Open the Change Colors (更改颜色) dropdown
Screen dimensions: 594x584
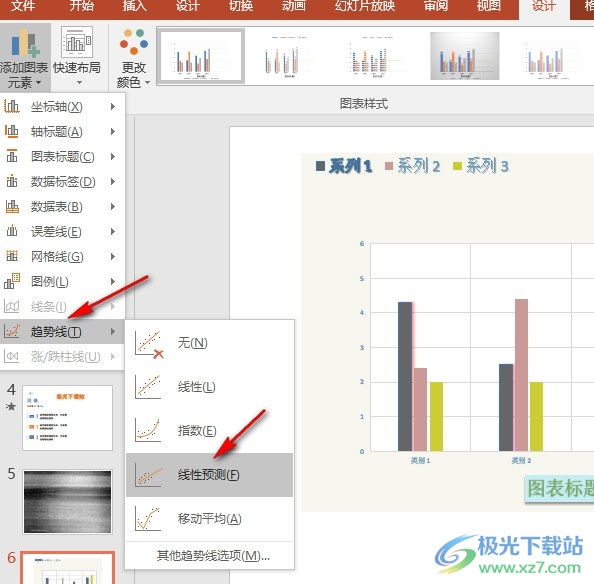tap(133, 57)
